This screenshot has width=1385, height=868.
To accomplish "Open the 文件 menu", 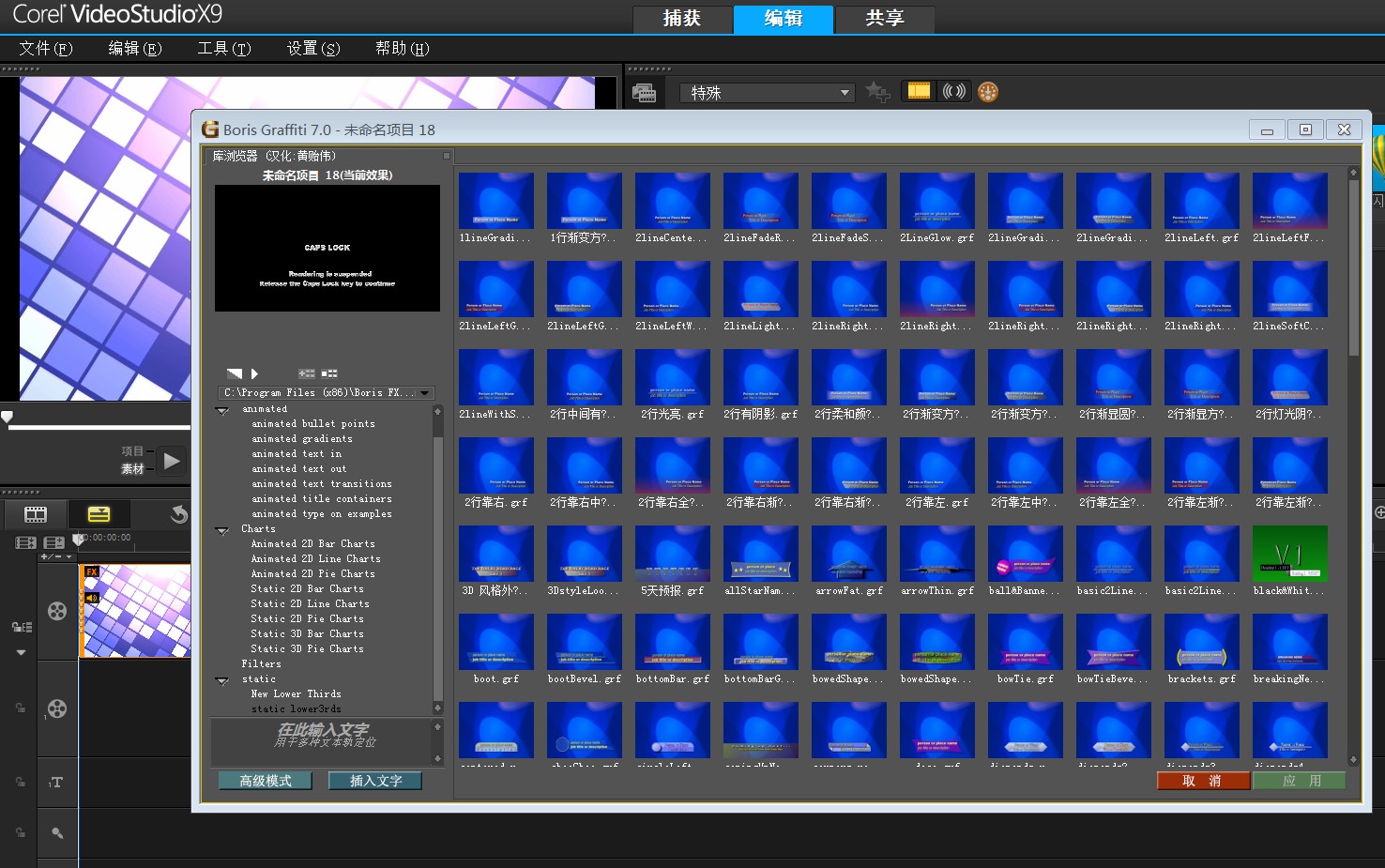I will coord(45,49).
